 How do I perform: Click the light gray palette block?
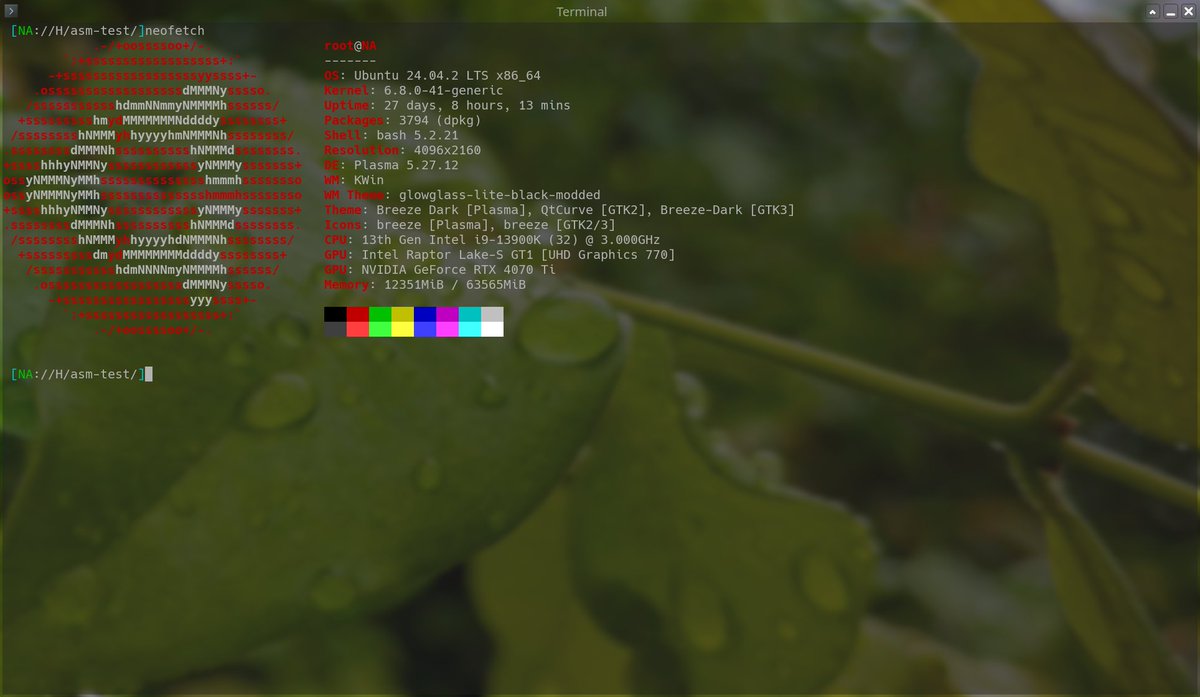[x=492, y=314]
